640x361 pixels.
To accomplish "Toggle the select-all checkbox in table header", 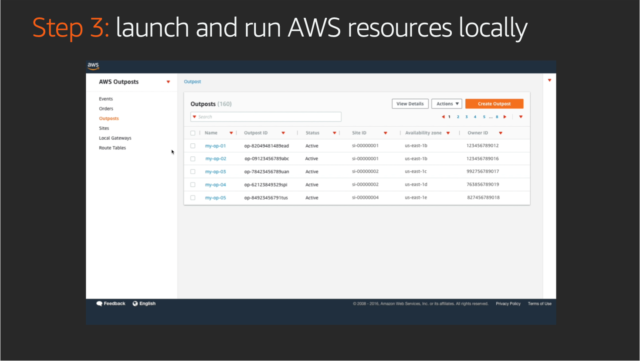I will tap(193, 133).
